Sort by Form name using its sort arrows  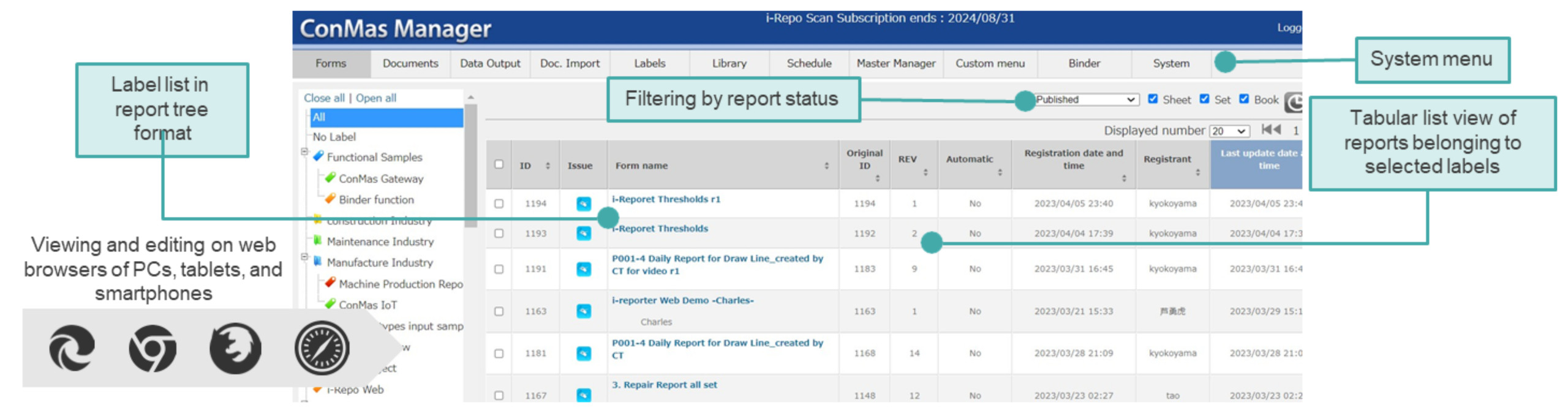click(x=826, y=165)
